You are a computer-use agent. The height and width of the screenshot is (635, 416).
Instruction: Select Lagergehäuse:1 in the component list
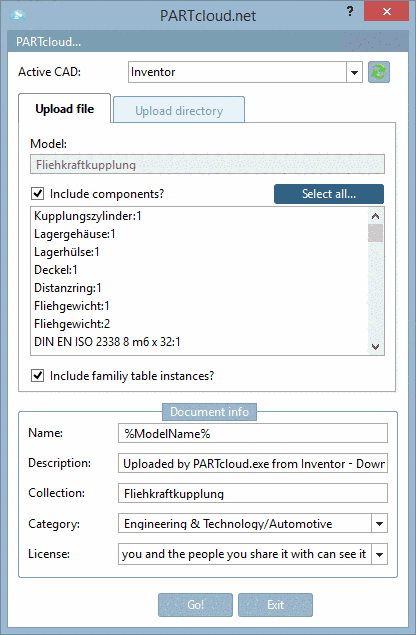75,234
